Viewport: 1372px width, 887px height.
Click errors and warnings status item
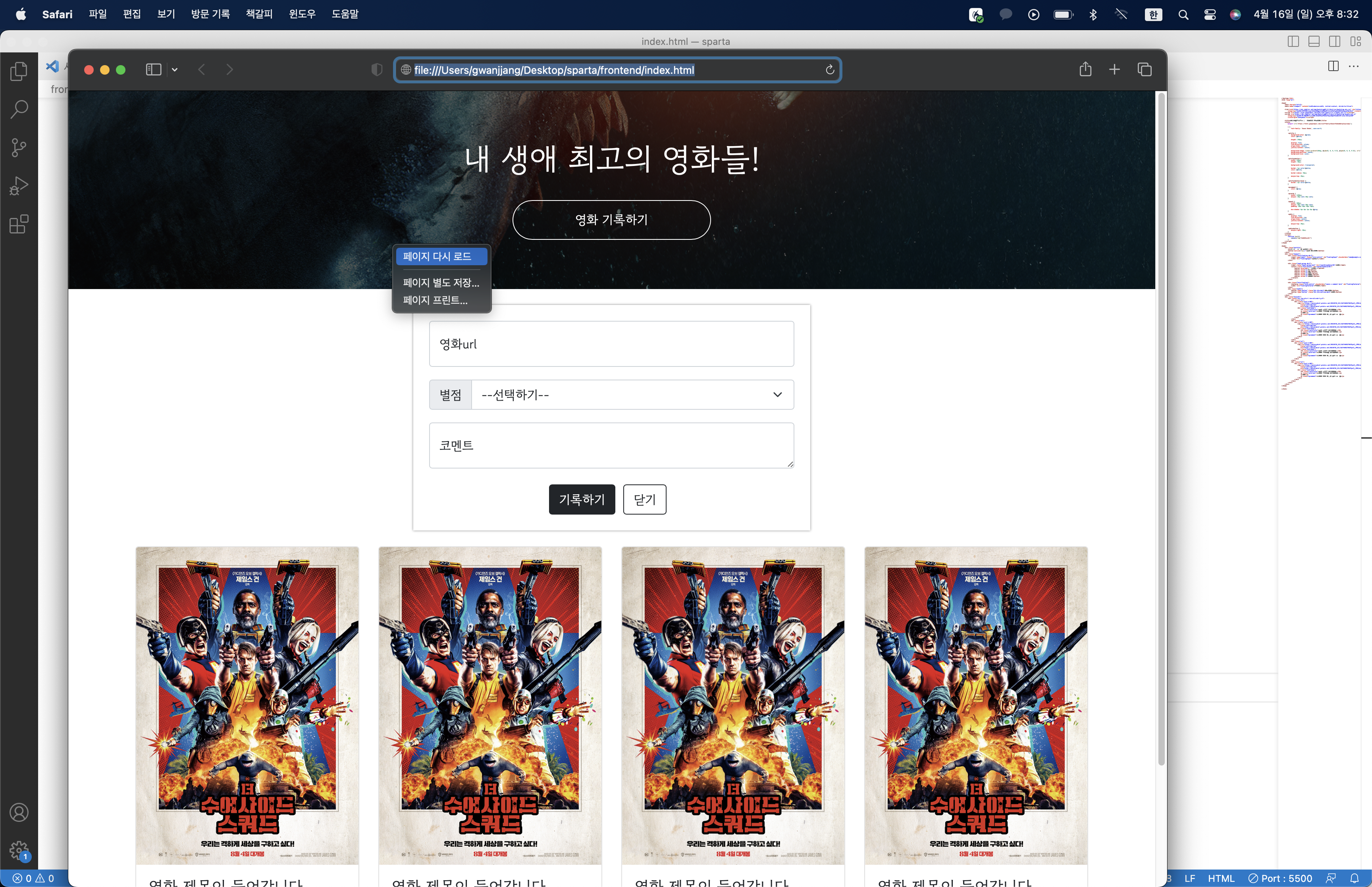pyautogui.click(x=33, y=878)
